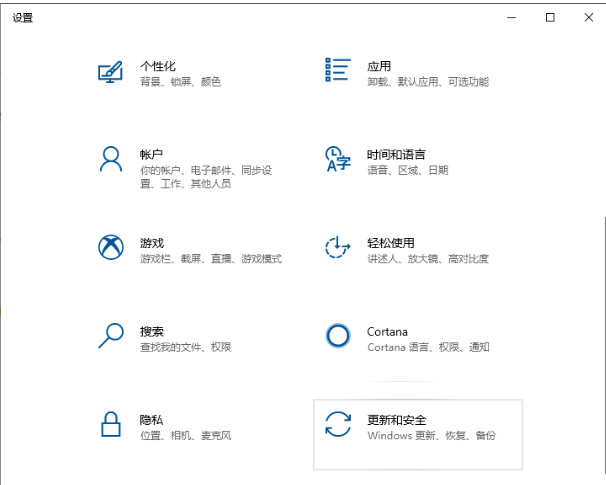Open the 应用 settings text label
The width and height of the screenshot is (606, 485).
pyautogui.click(x=379, y=66)
